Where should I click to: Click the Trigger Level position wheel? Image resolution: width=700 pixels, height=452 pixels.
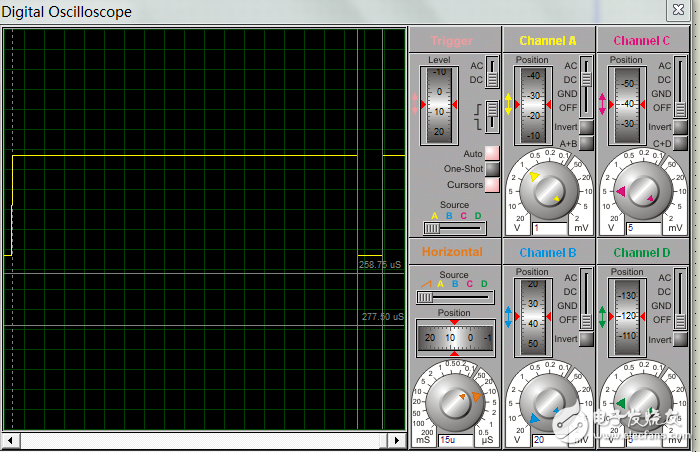(439, 104)
